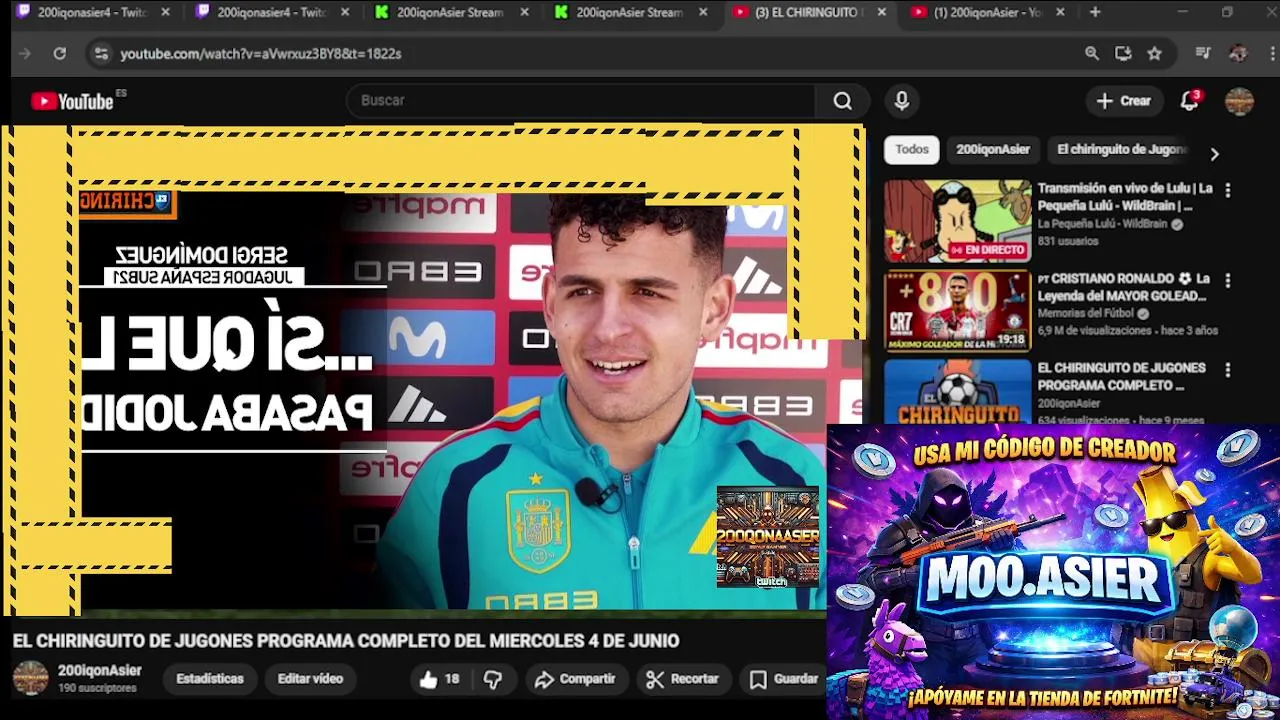Open the notifications bell

pyautogui.click(x=1190, y=101)
